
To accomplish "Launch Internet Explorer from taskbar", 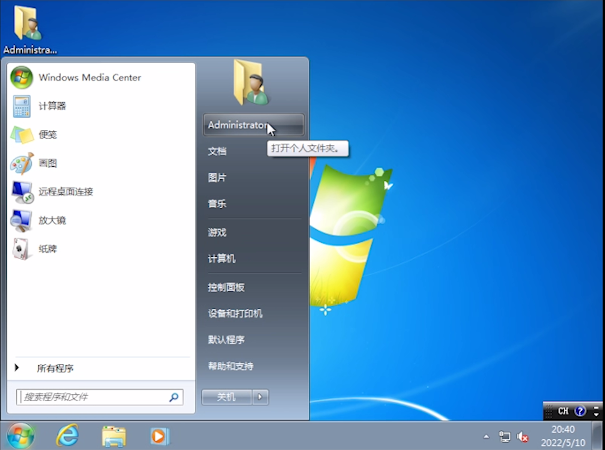I will [x=68, y=436].
